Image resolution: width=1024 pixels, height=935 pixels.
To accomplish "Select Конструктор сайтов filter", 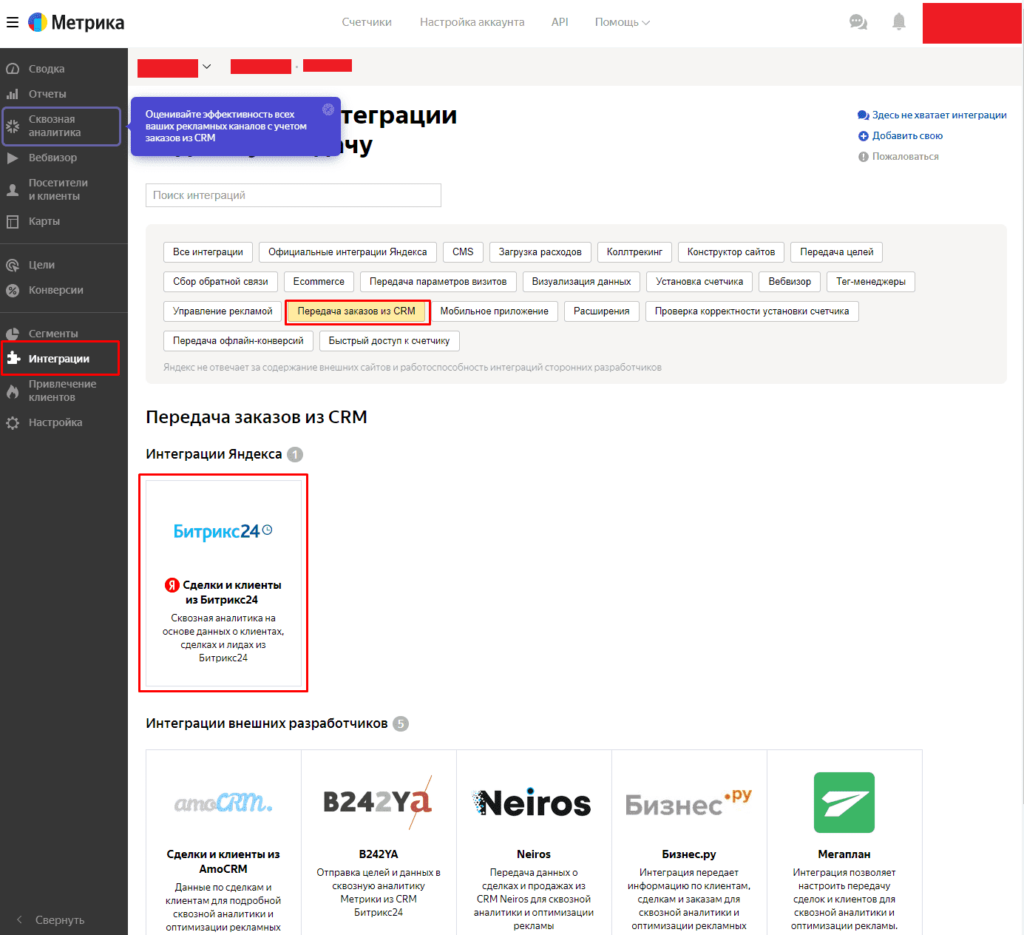I will tap(731, 252).
